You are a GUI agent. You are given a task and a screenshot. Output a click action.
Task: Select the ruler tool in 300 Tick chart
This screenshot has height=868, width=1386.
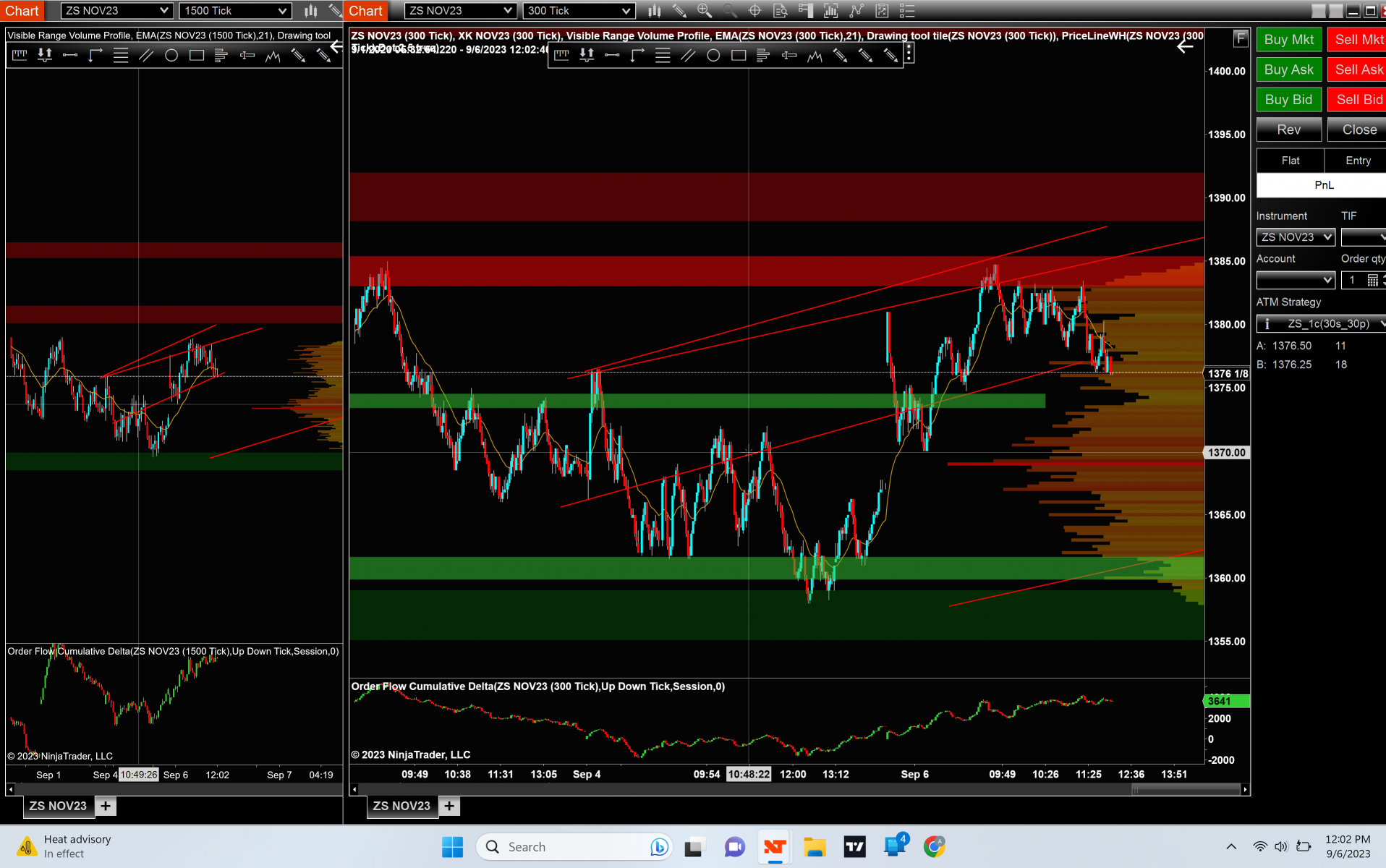(x=561, y=55)
